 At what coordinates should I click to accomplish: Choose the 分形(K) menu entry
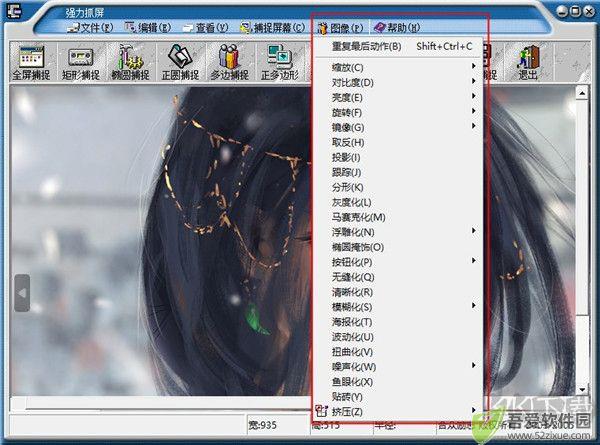coord(398,187)
